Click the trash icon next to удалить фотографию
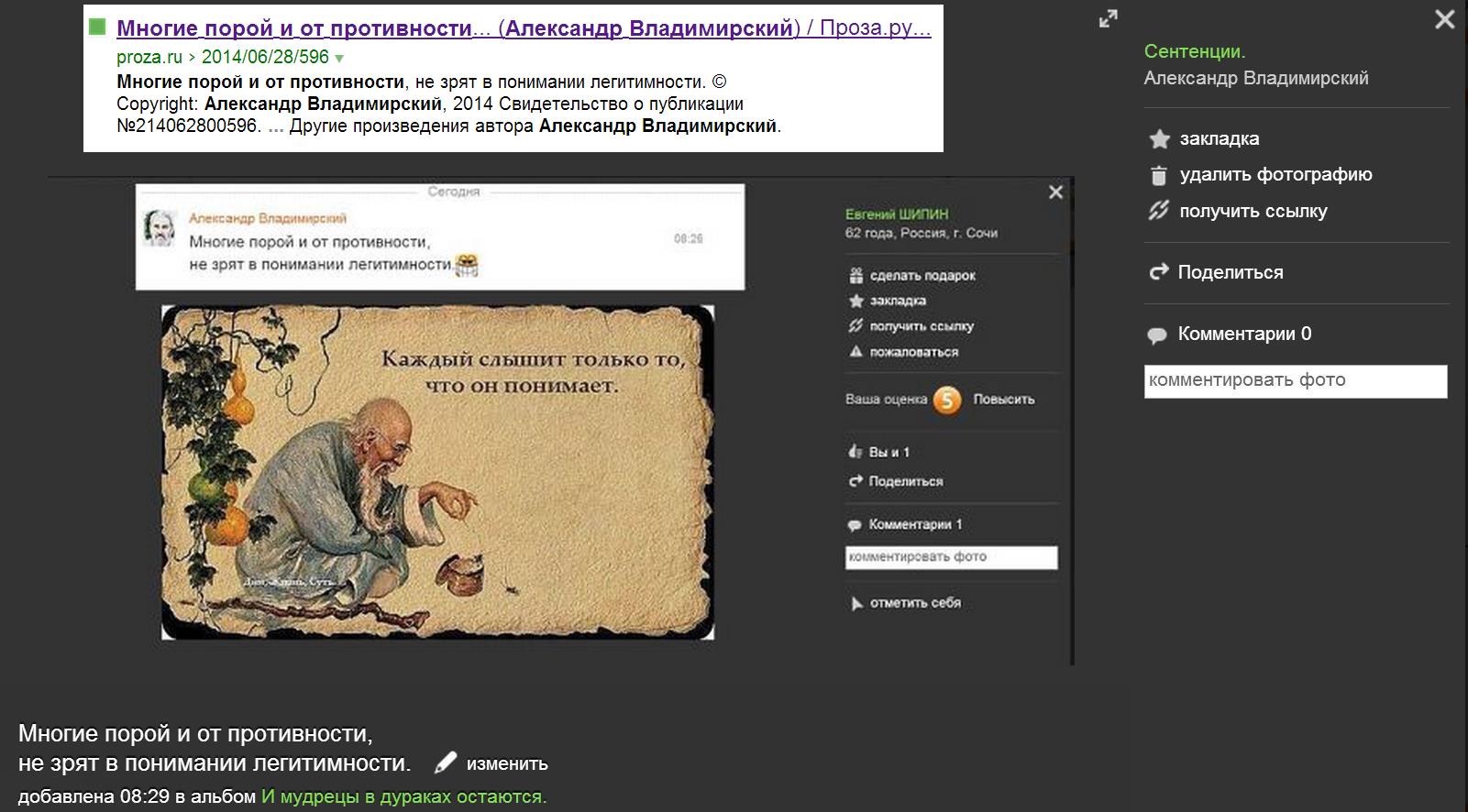 click(1159, 175)
